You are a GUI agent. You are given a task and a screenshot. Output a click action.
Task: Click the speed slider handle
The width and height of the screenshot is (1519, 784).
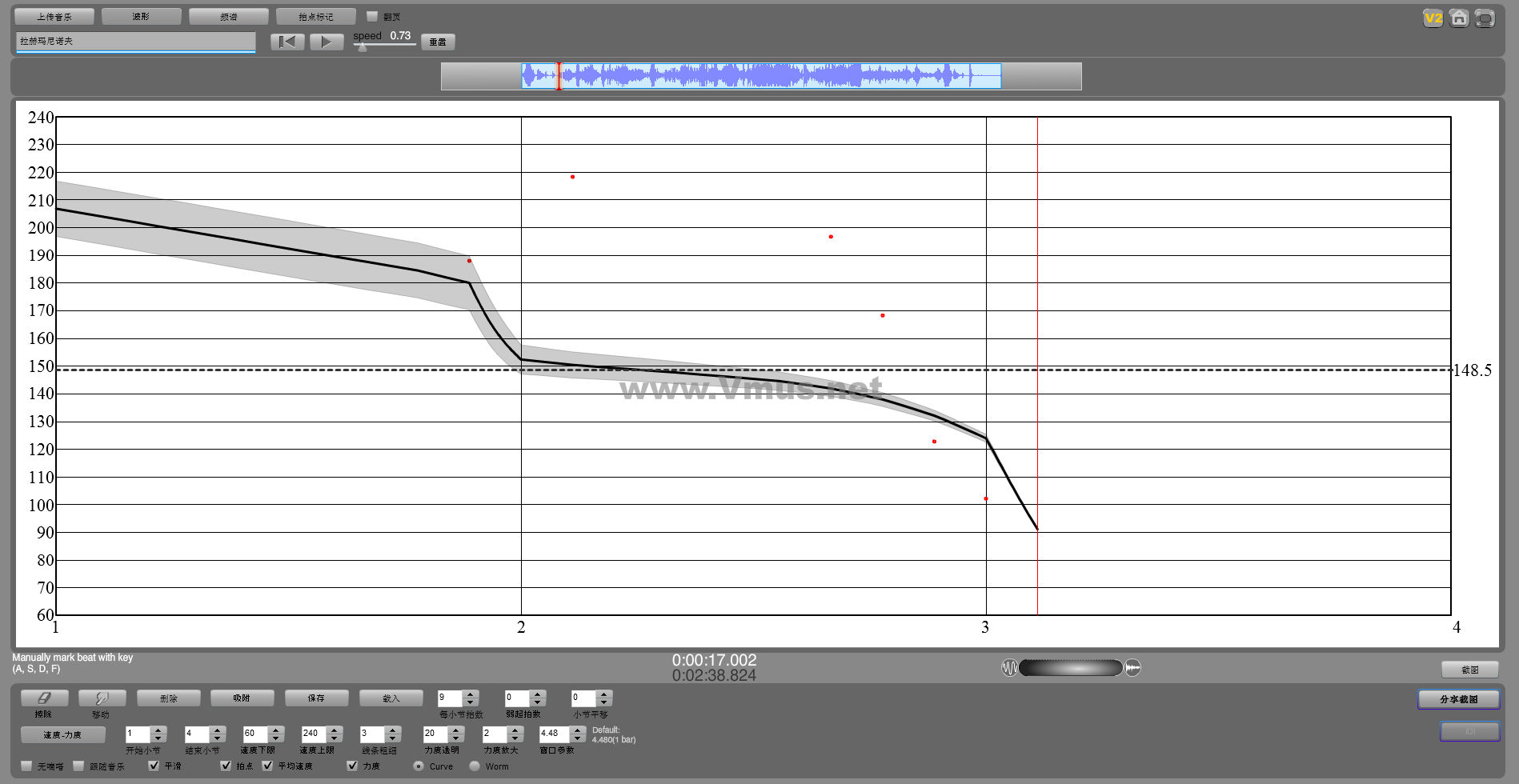tap(363, 47)
